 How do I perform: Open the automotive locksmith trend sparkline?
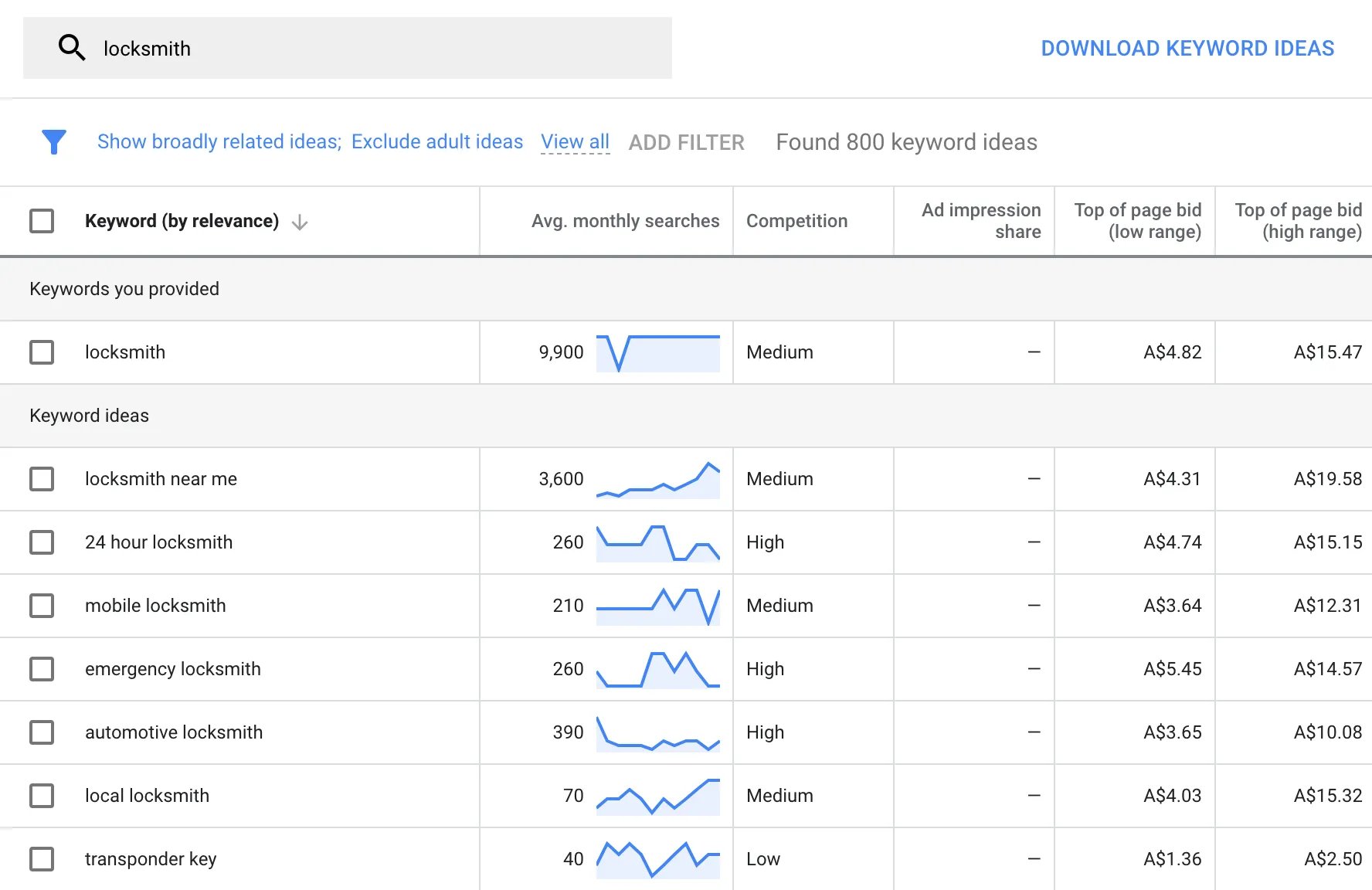(x=658, y=733)
